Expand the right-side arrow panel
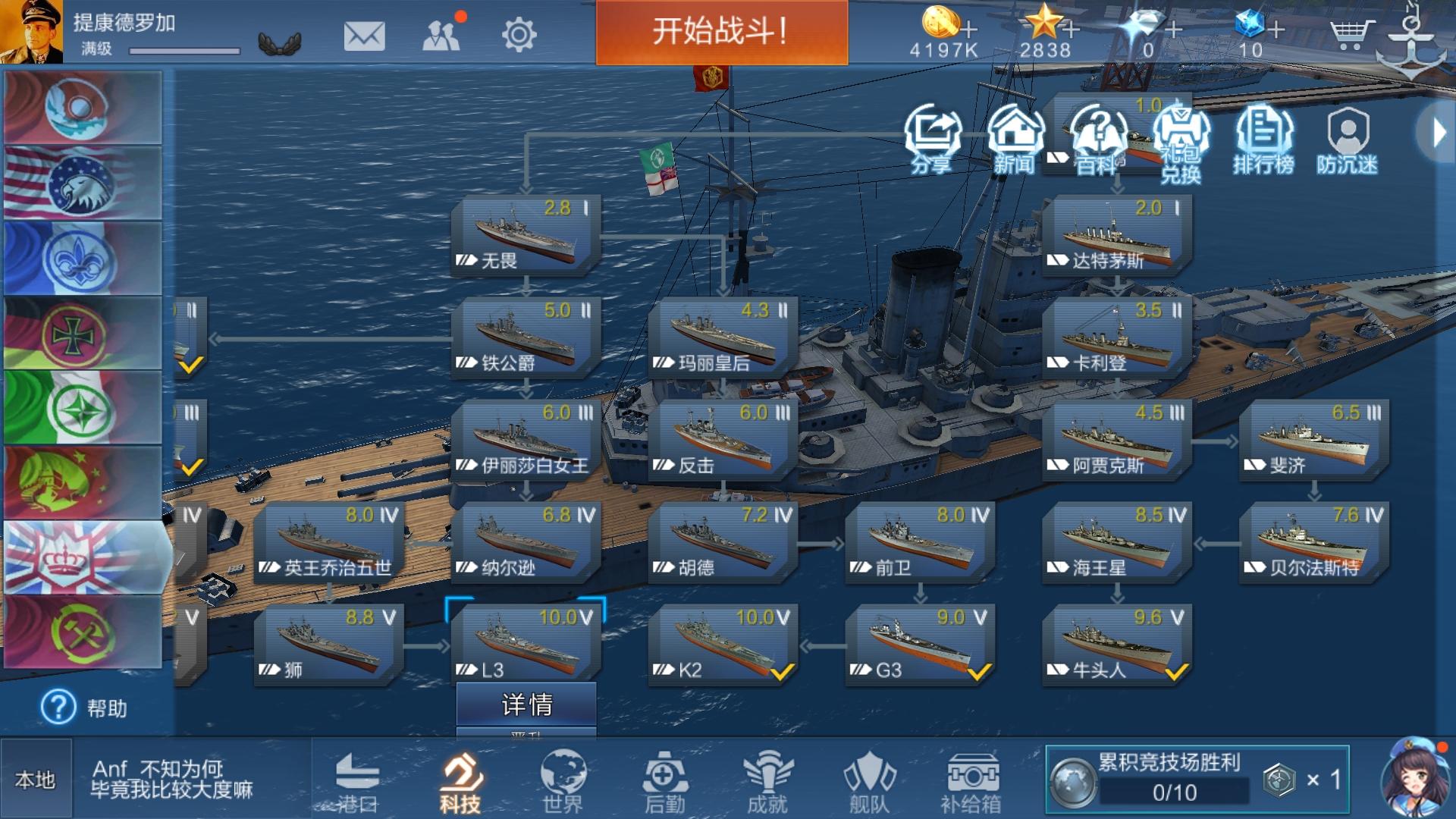This screenshot has height=819, width=1456. pos(1437,133)
